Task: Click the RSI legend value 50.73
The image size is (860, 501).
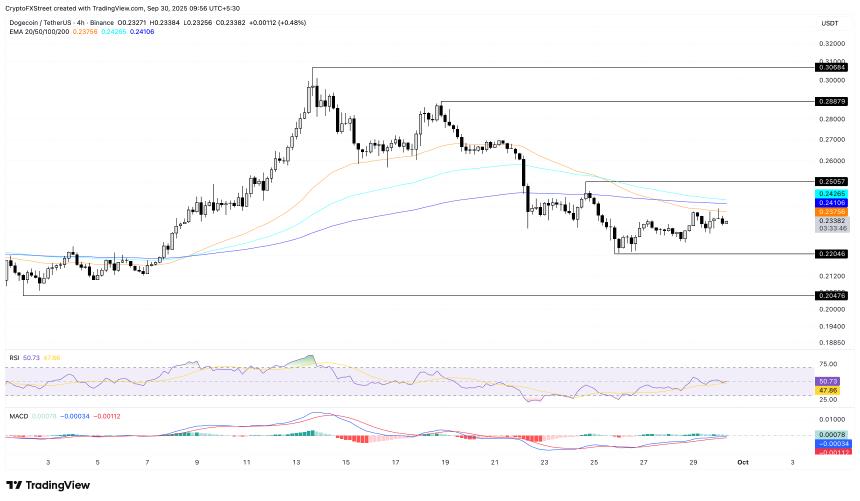Action: [31, 358]
